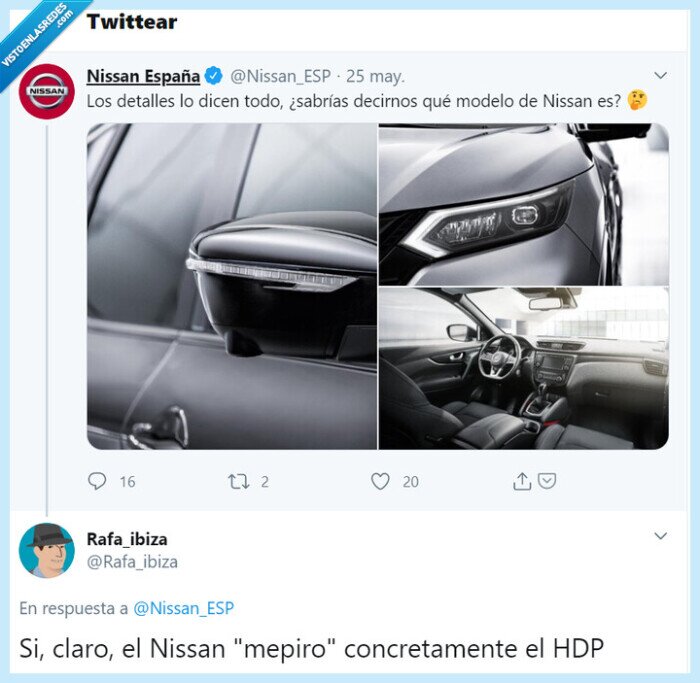The width and height of the screenshot is (700, 683).
Task: Open the car interior photo
Action: [x=523, y=369]
